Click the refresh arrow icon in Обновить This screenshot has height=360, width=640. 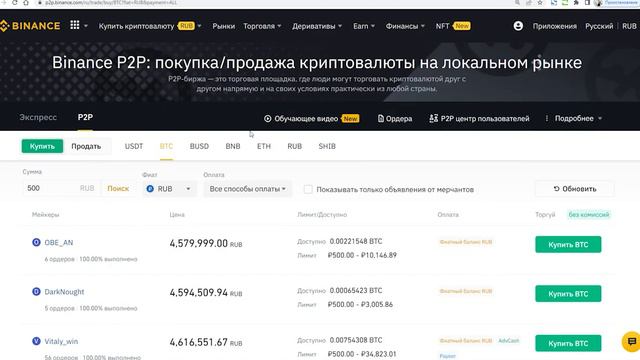coord(556,189)
